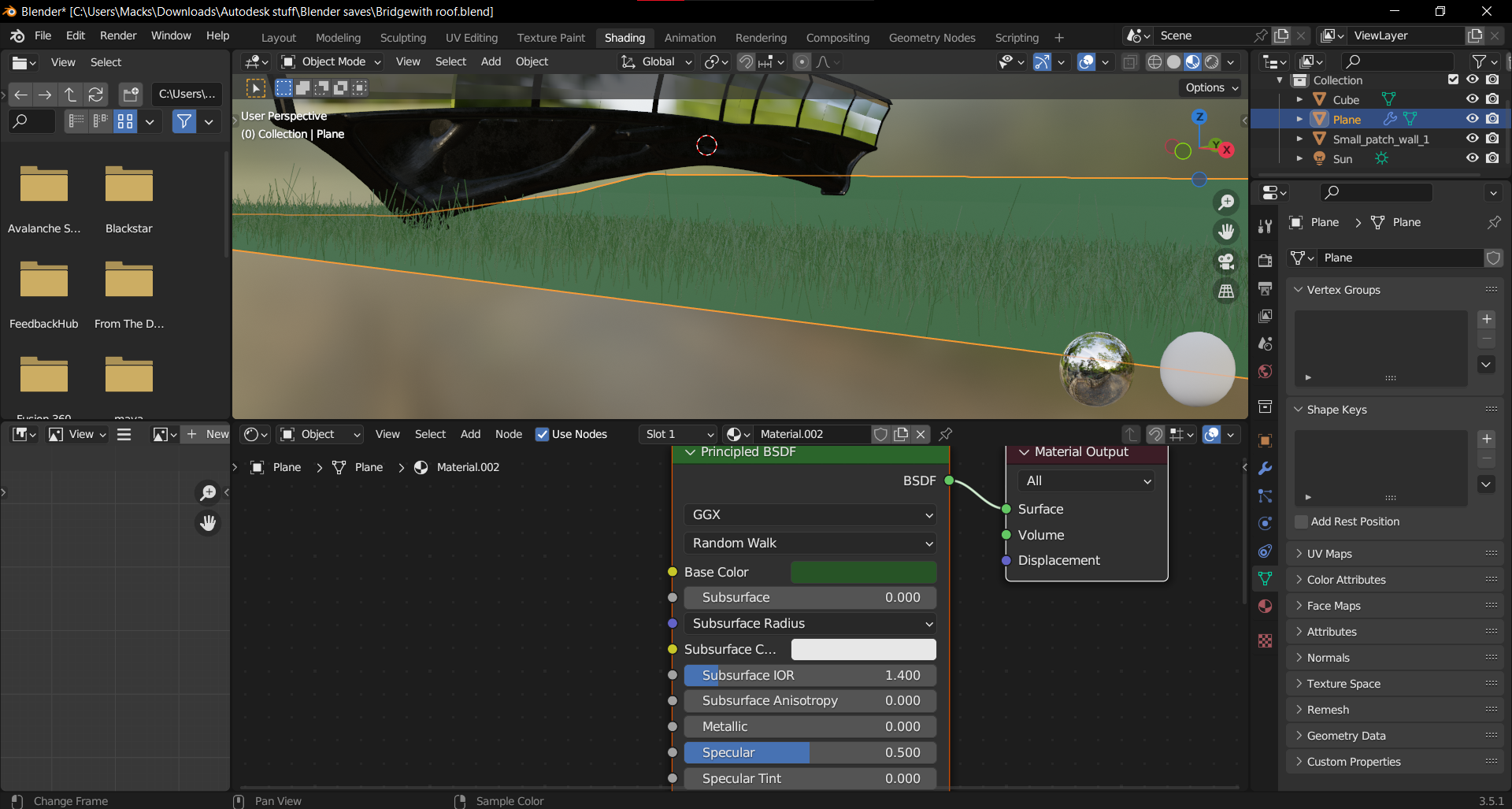Open the Render menu
The height and width of the screenshot is (809, 1512).
point(118,35)
